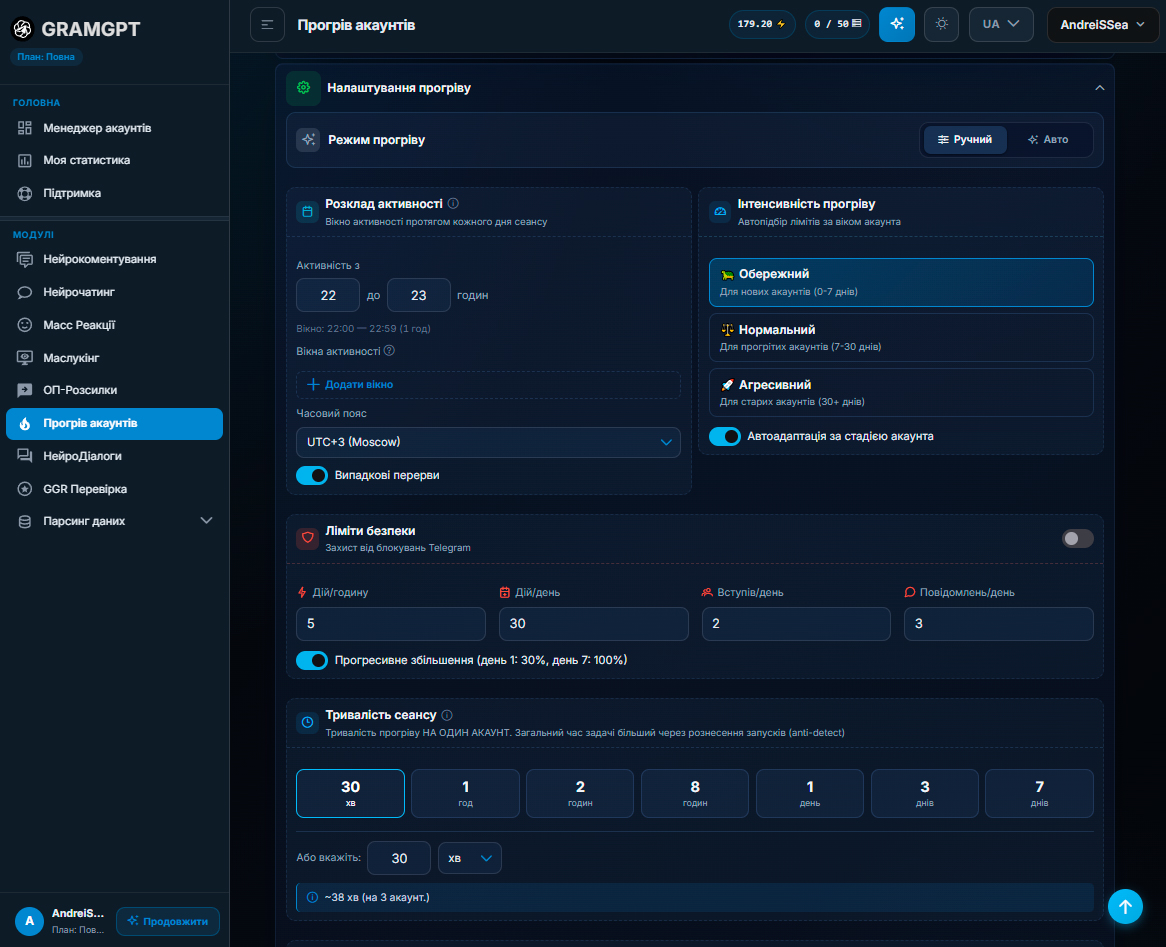Click the calendar icon of Розклад активності
The height and width of the screenshot is (947, 1166).
(x=307, y=212)
